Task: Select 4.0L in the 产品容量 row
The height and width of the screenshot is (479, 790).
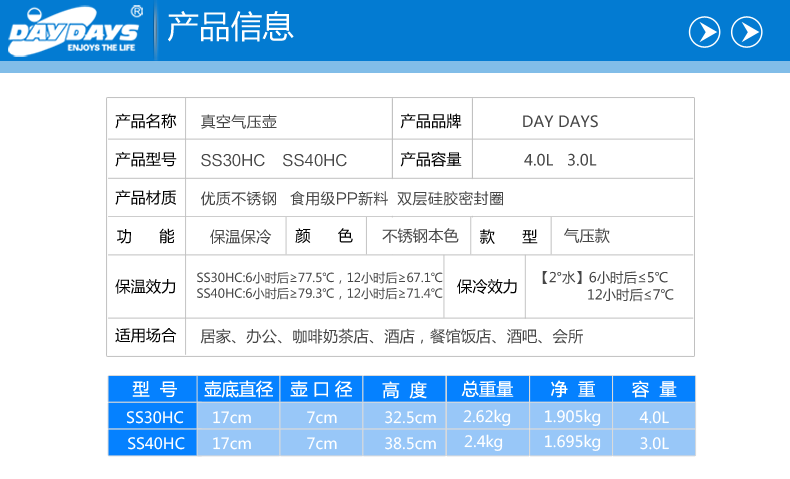Action: tap(538, 160)
